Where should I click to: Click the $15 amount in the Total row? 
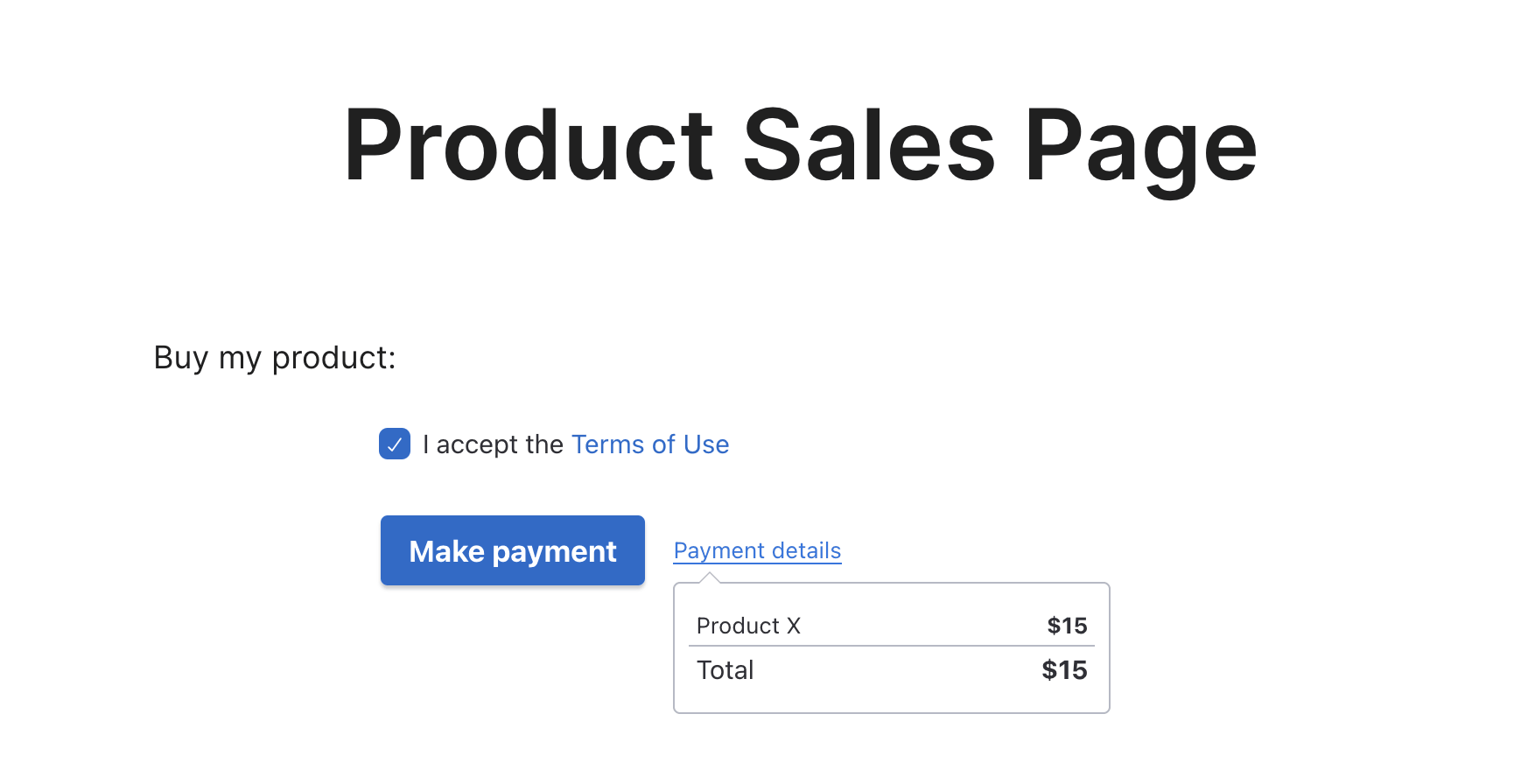(x=1064, y=670)
